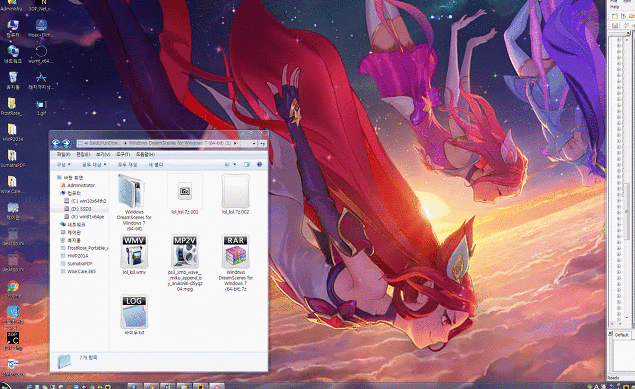Select the Windows DreamScenes folder icon
Viewport: 635px width, 389px height.
(134, 202)
